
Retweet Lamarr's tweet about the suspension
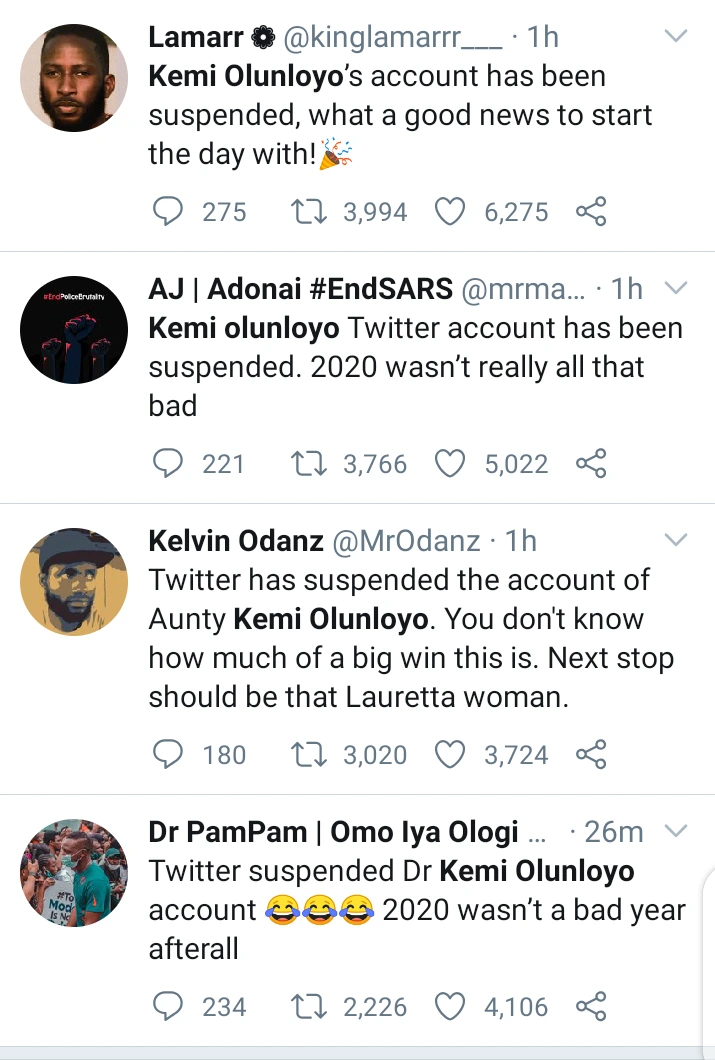[x=305, y=211]
